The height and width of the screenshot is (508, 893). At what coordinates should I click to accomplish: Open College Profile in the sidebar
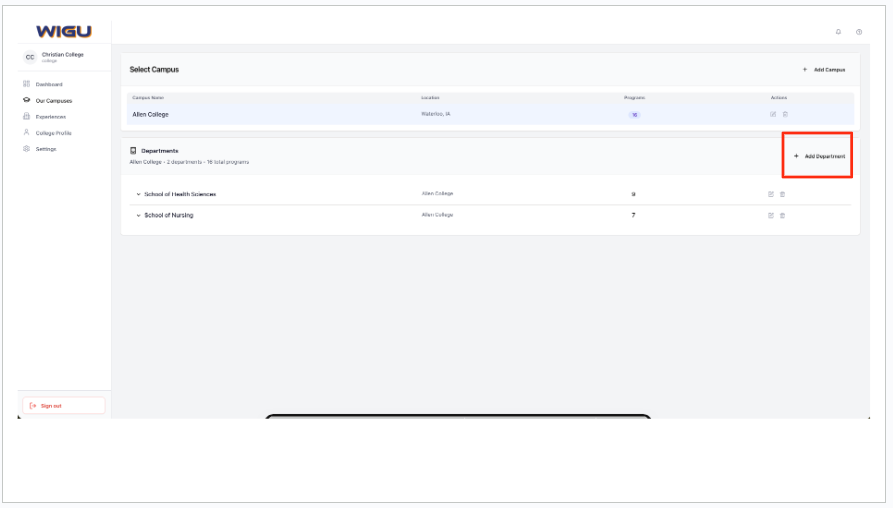53,133
